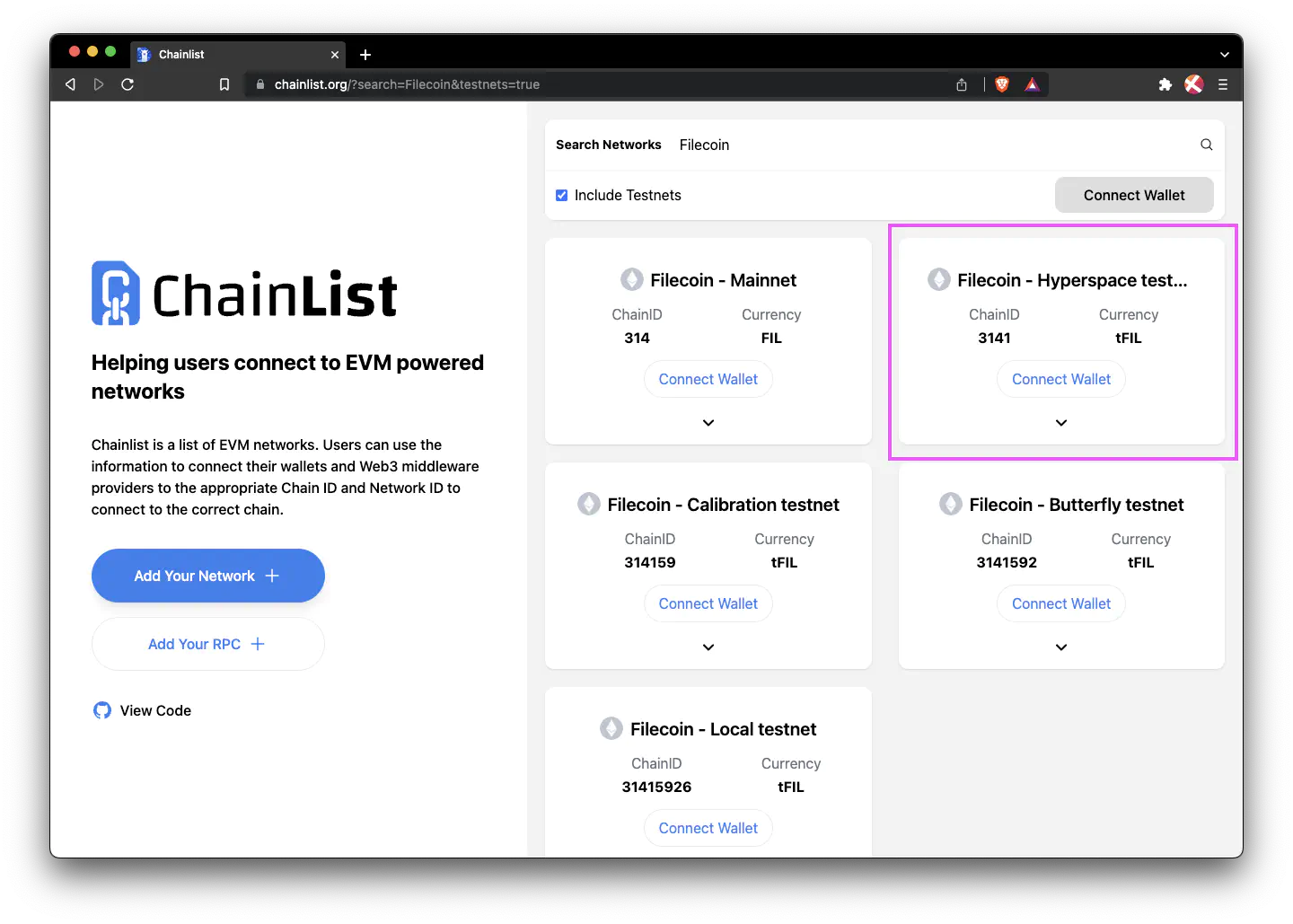Click the share icon in address bar

tap(962, 84)
